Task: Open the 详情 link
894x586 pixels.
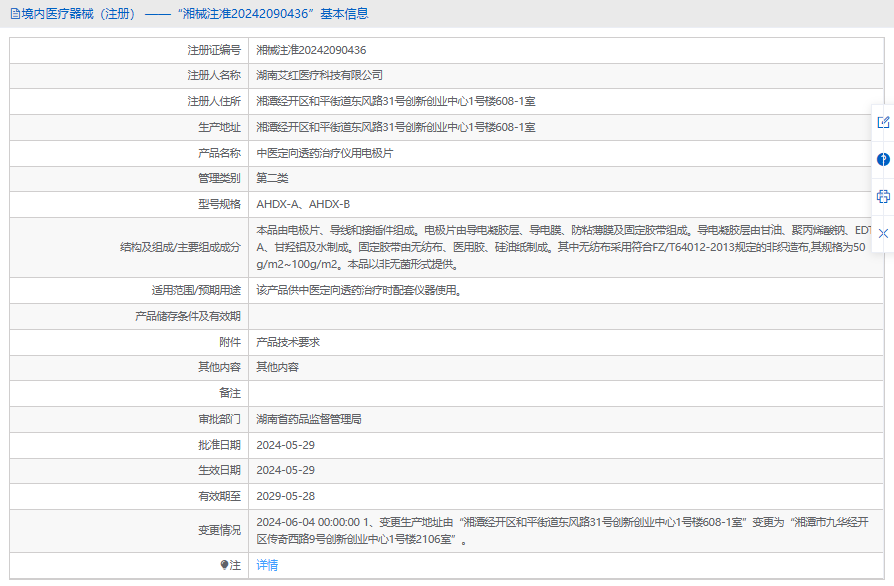Action: (x=267, y=565)
